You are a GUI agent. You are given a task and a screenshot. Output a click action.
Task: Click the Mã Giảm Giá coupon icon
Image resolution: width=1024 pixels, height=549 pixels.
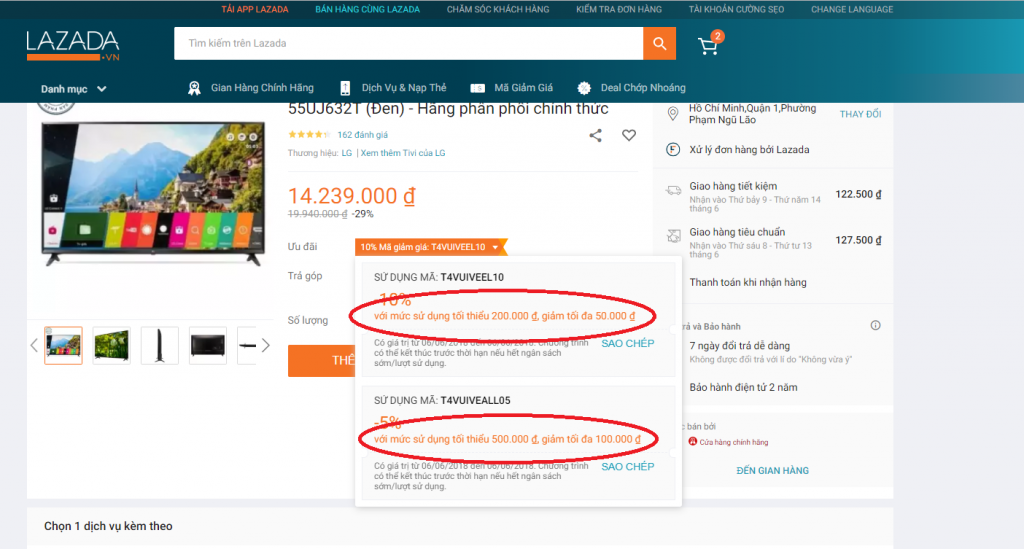click(477, 88)
